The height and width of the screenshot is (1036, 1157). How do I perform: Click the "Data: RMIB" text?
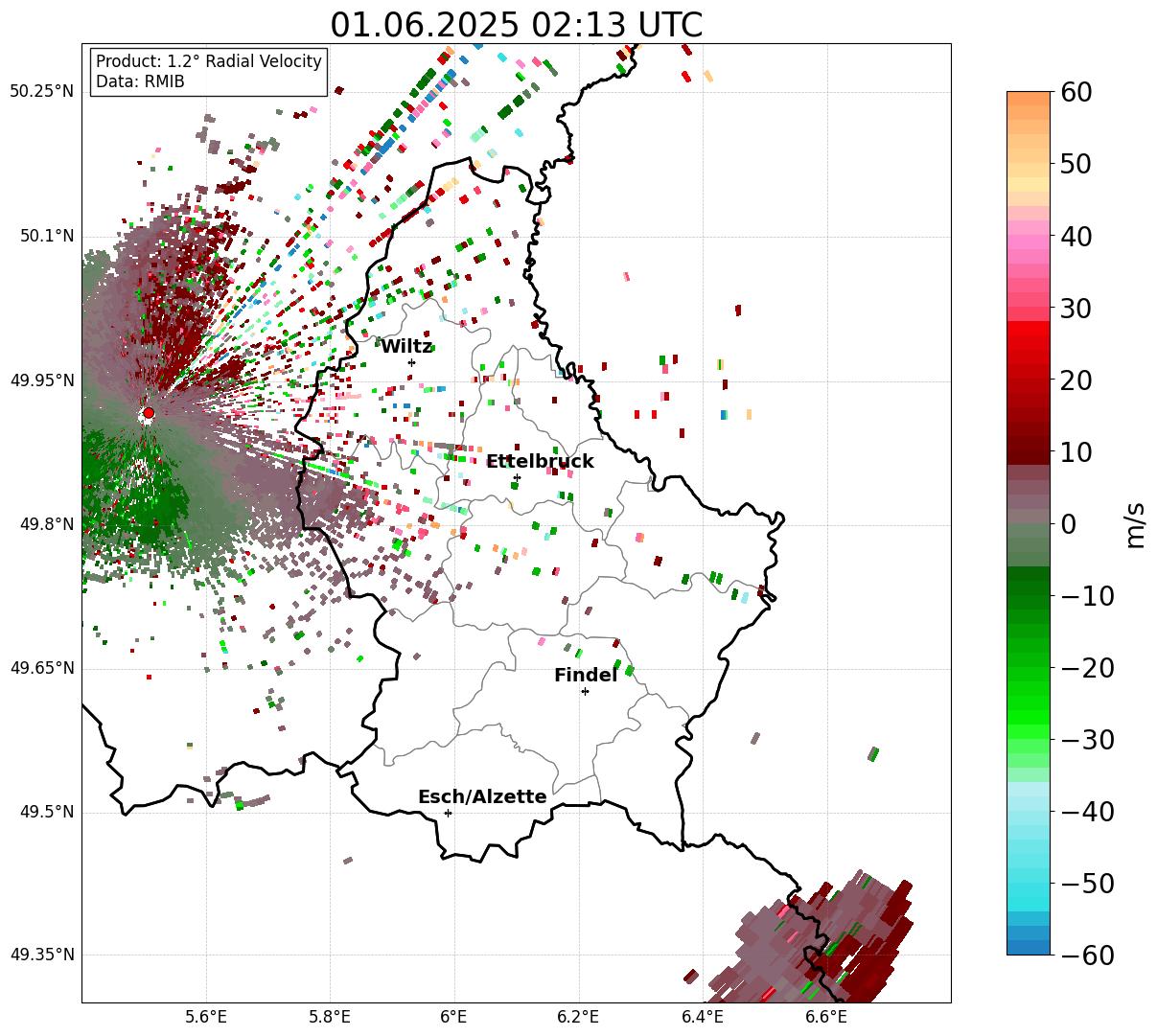pos(140,81)
